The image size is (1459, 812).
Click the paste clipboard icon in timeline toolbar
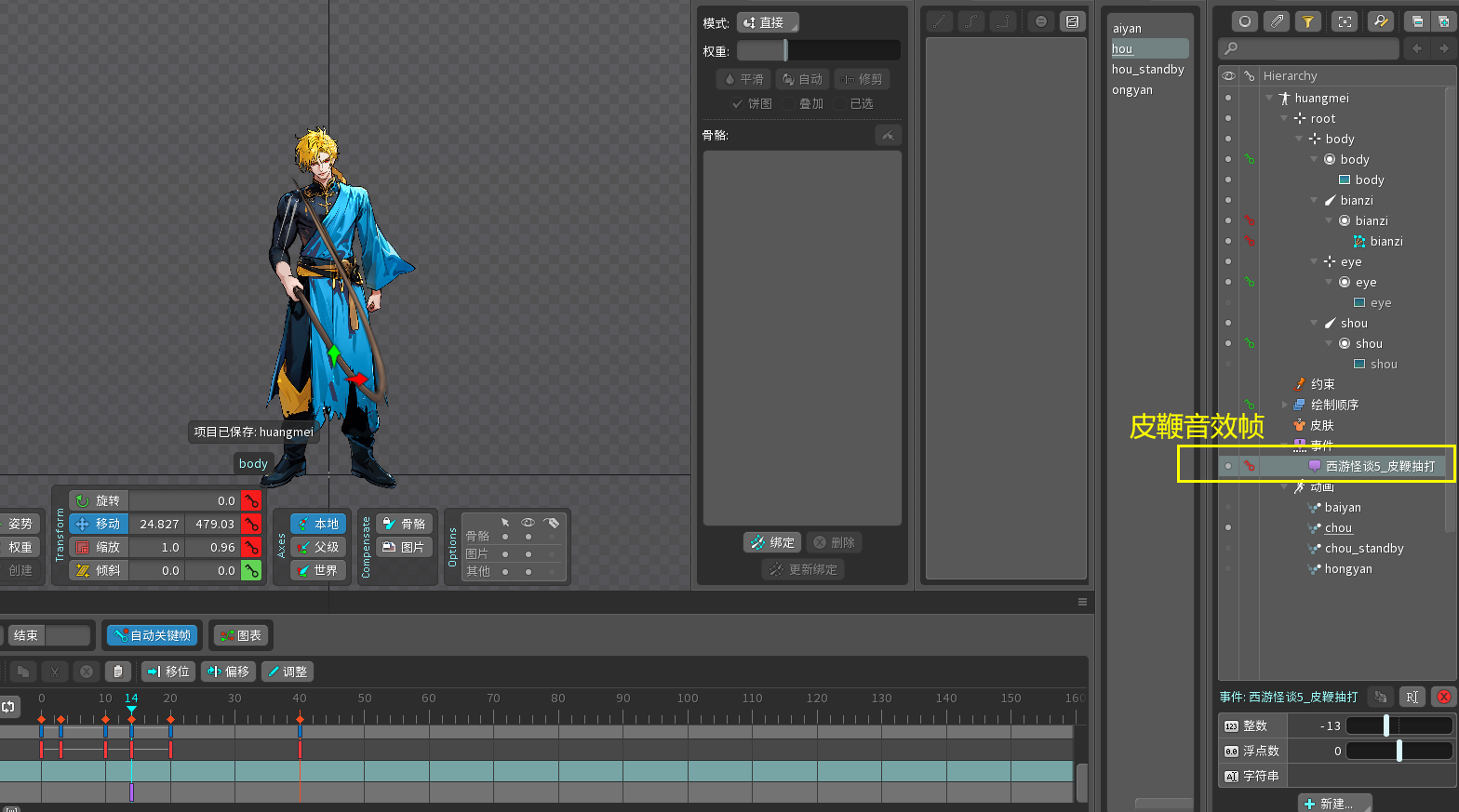pyautogui.click(x=117, y=671)
